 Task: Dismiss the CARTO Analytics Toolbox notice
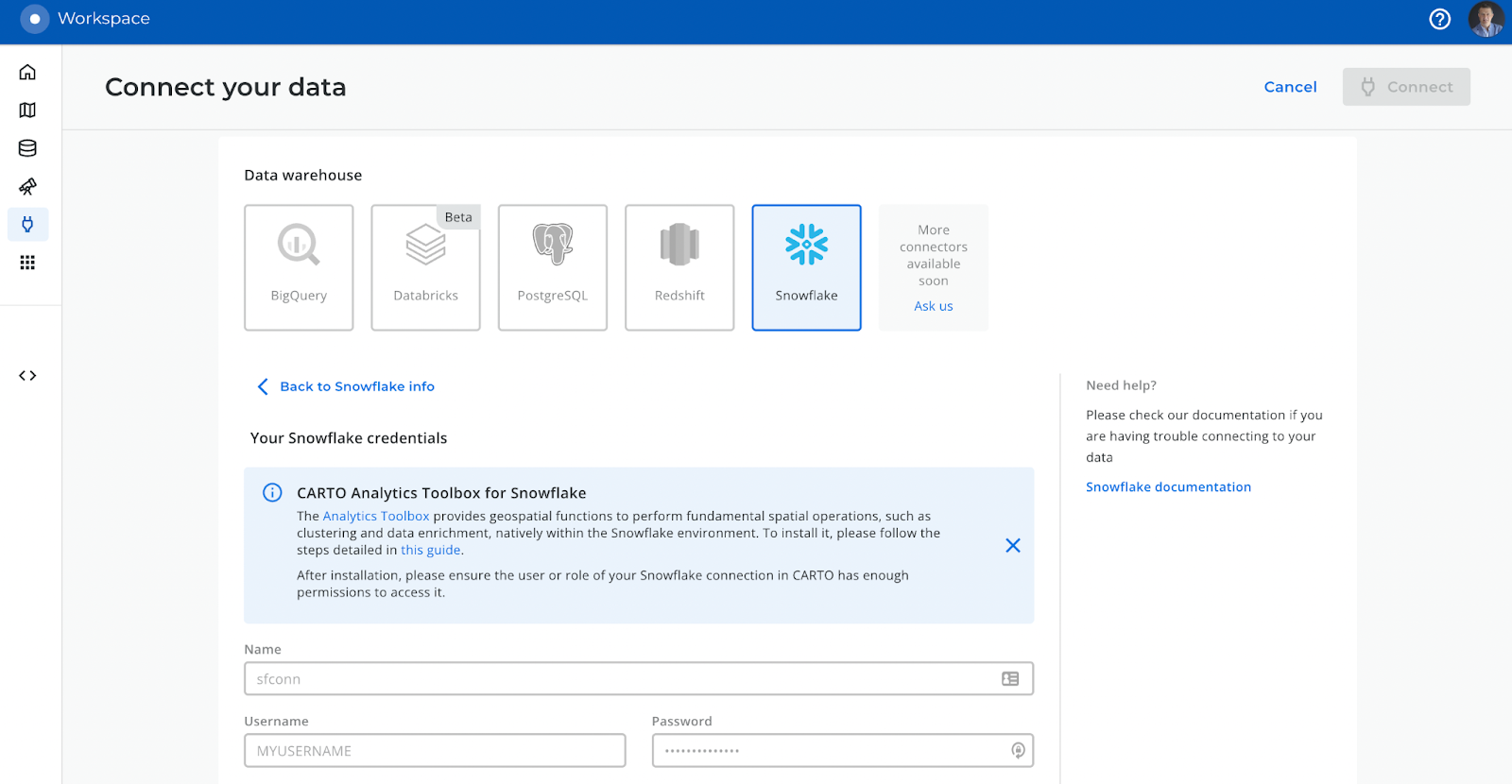pos(1013,545)
